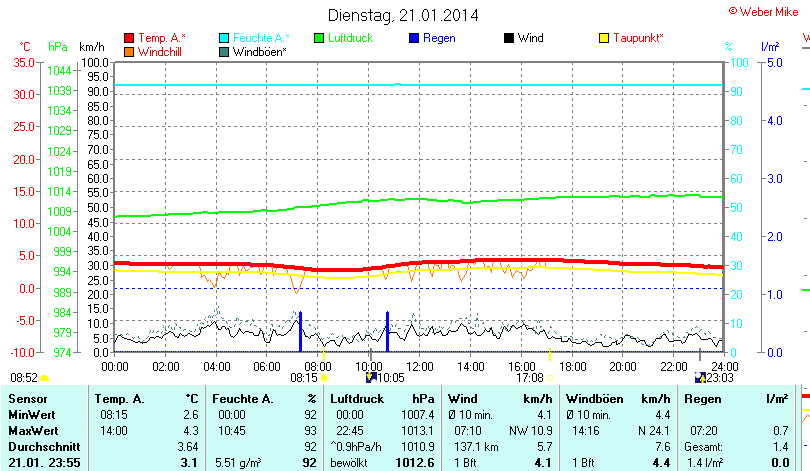Click the Luftdruck legend label
This screenshot has height=471, width=810.
coord(351,38)
